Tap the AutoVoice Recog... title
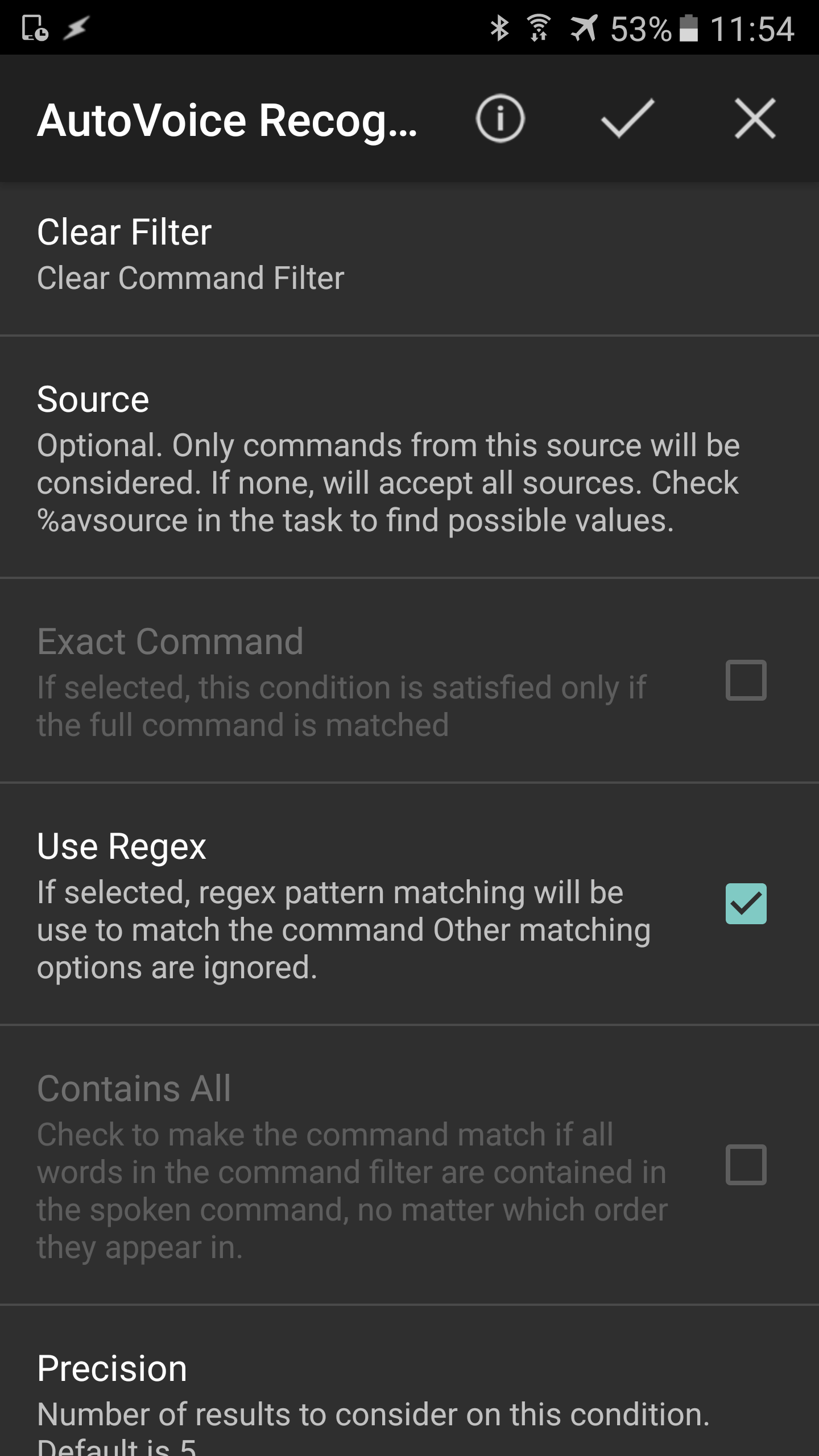This screenshot has height=1456, width=819. tap(227, 121)
